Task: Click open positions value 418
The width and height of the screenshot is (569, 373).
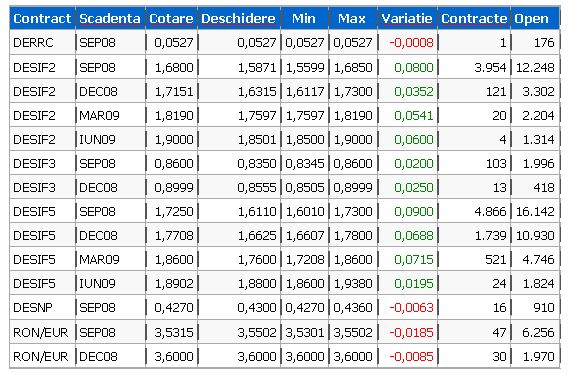Action: point(544,188)
